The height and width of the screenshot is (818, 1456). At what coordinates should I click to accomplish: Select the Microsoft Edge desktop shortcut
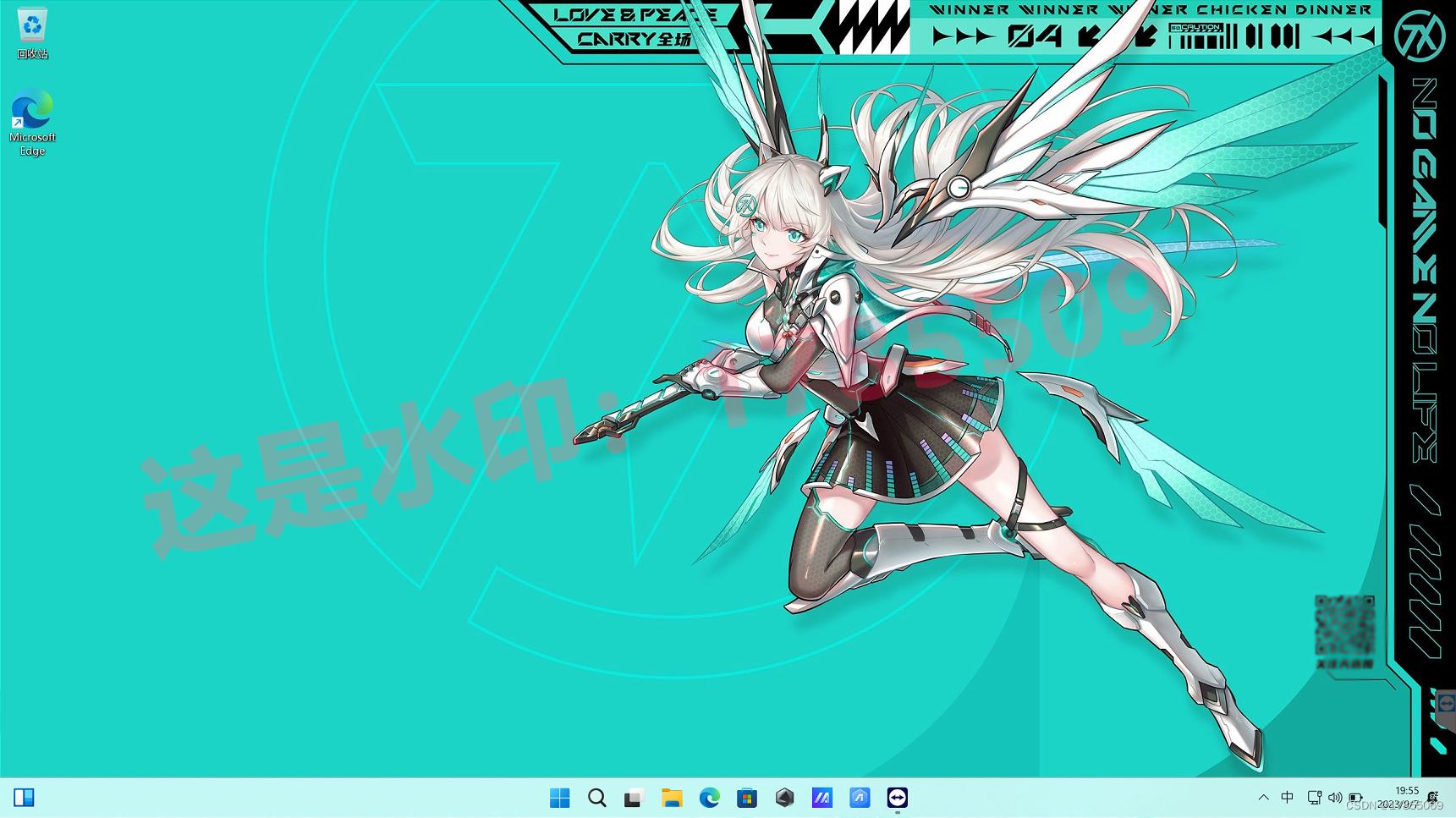coord(32,124)
